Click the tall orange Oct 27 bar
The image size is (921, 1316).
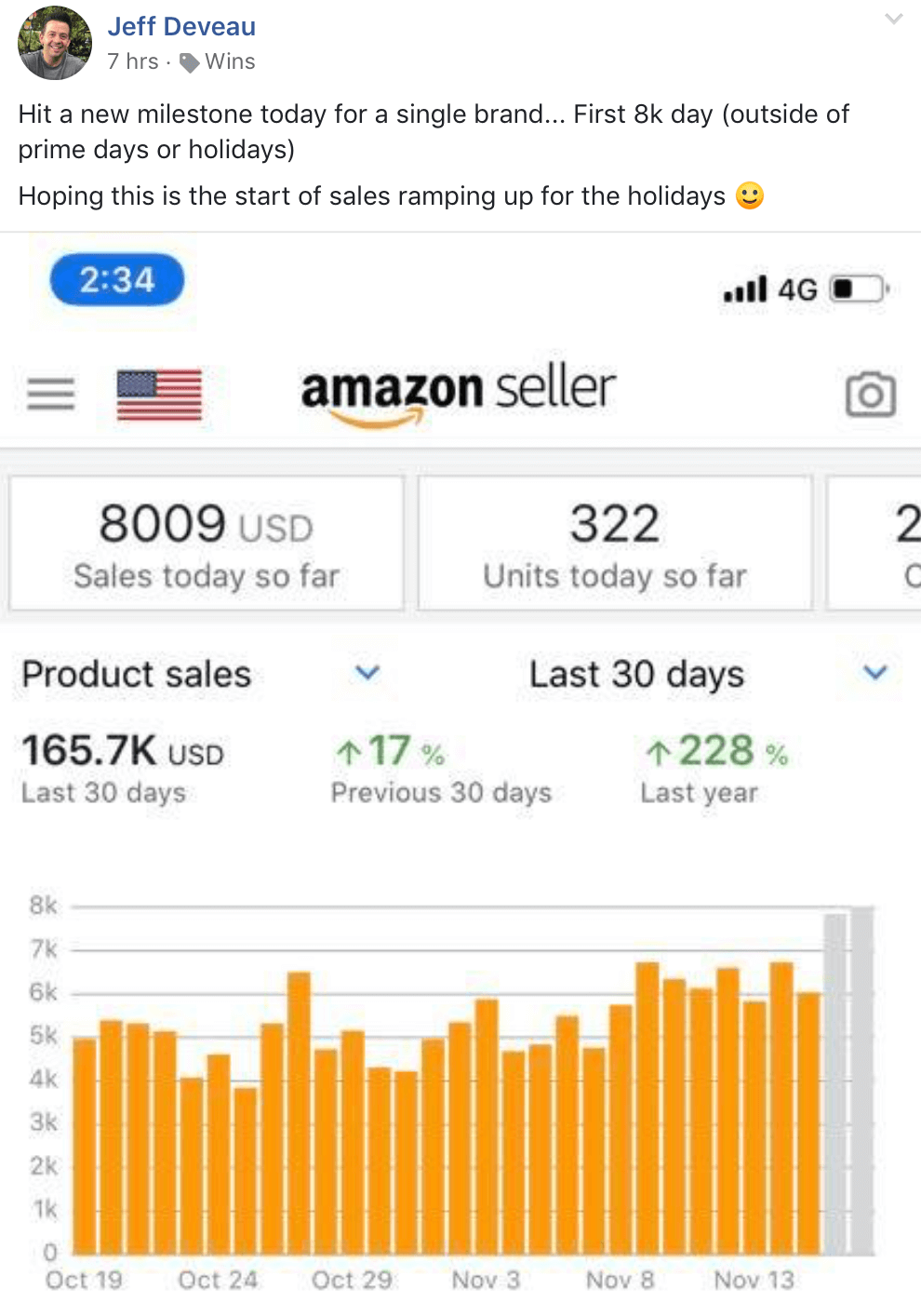pyautogui.click(x=299, y=1112)
